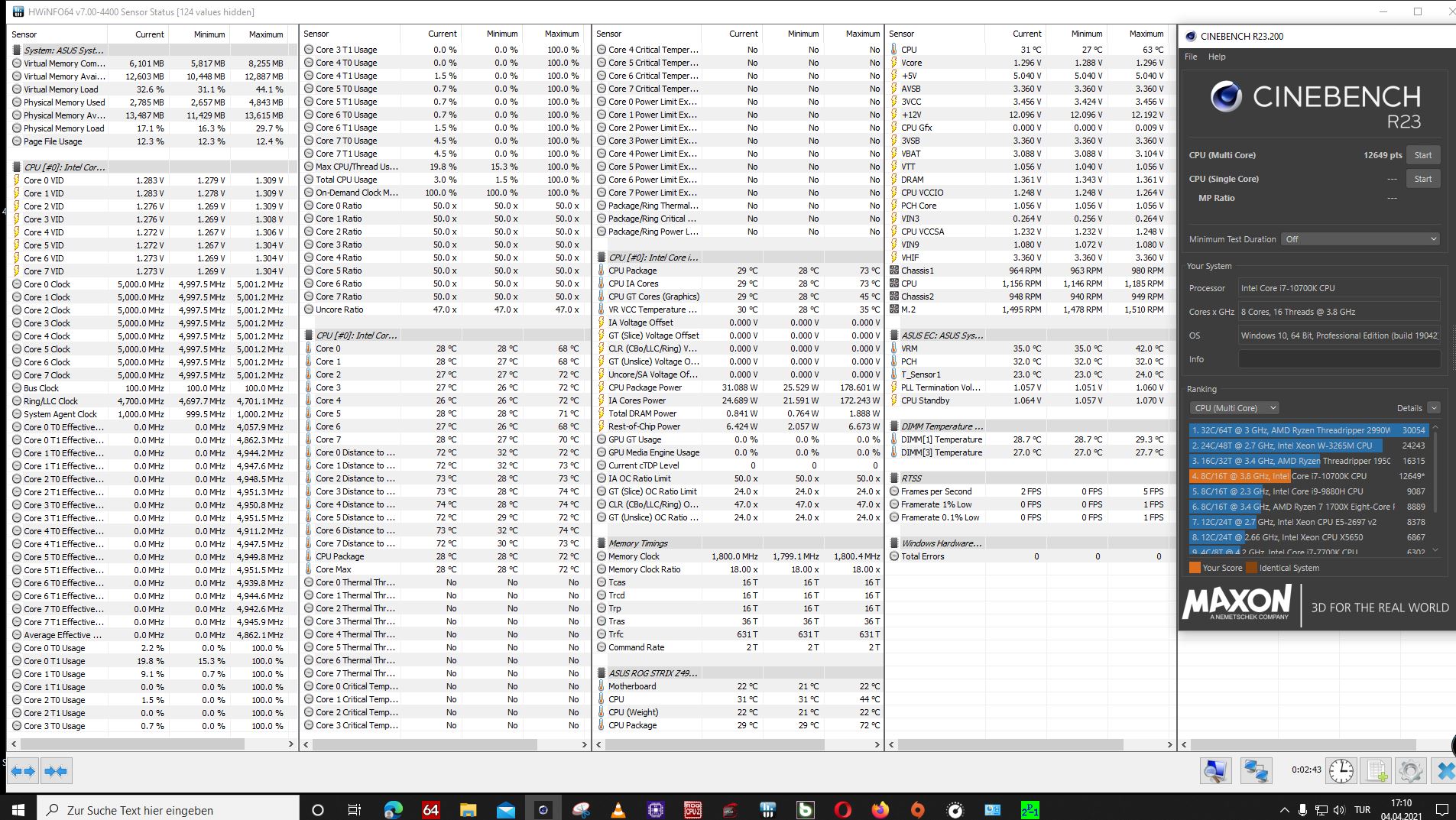Open VLC media player cone icon

tap(618, 810)
